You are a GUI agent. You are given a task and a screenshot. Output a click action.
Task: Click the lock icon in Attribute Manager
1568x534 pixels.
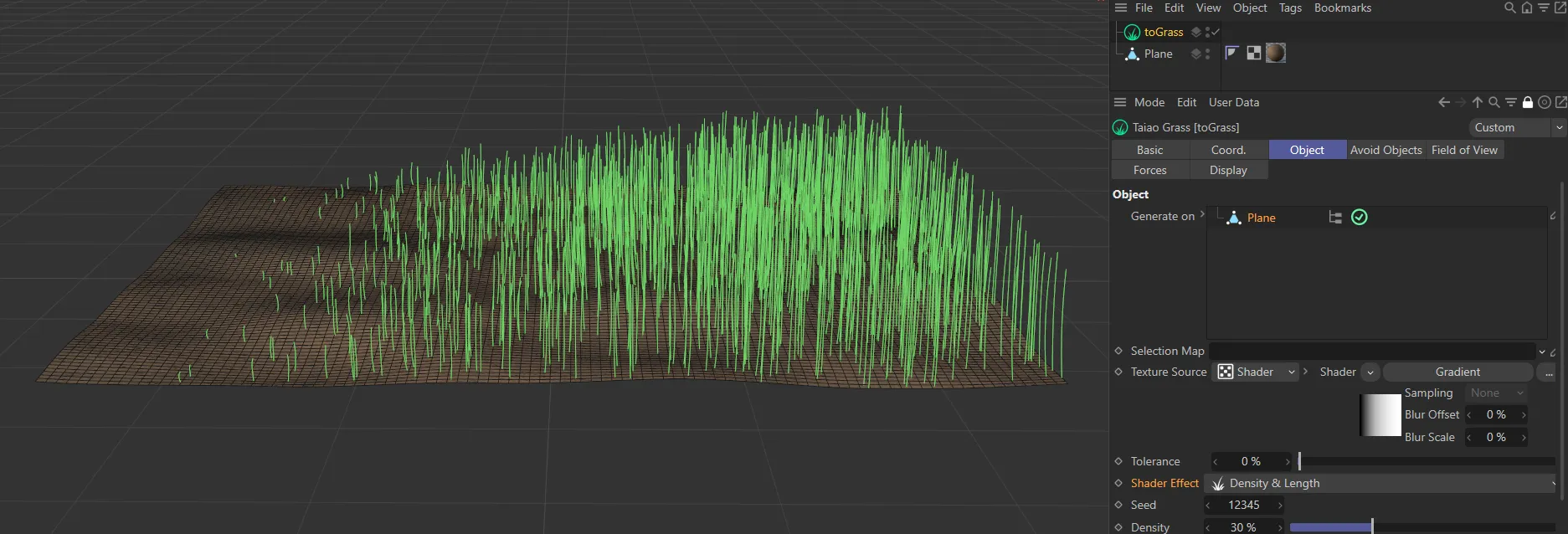click(x=1527, y=102)
